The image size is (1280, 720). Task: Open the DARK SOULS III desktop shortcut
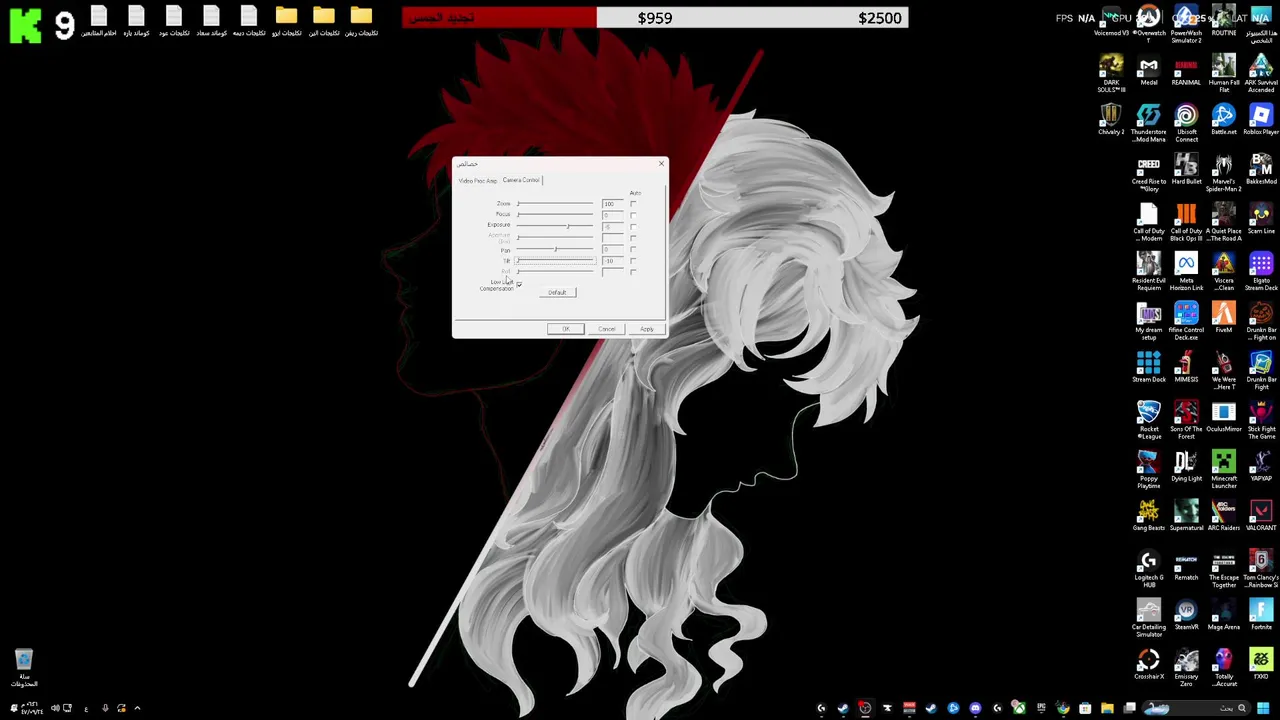pos(1111,72)
